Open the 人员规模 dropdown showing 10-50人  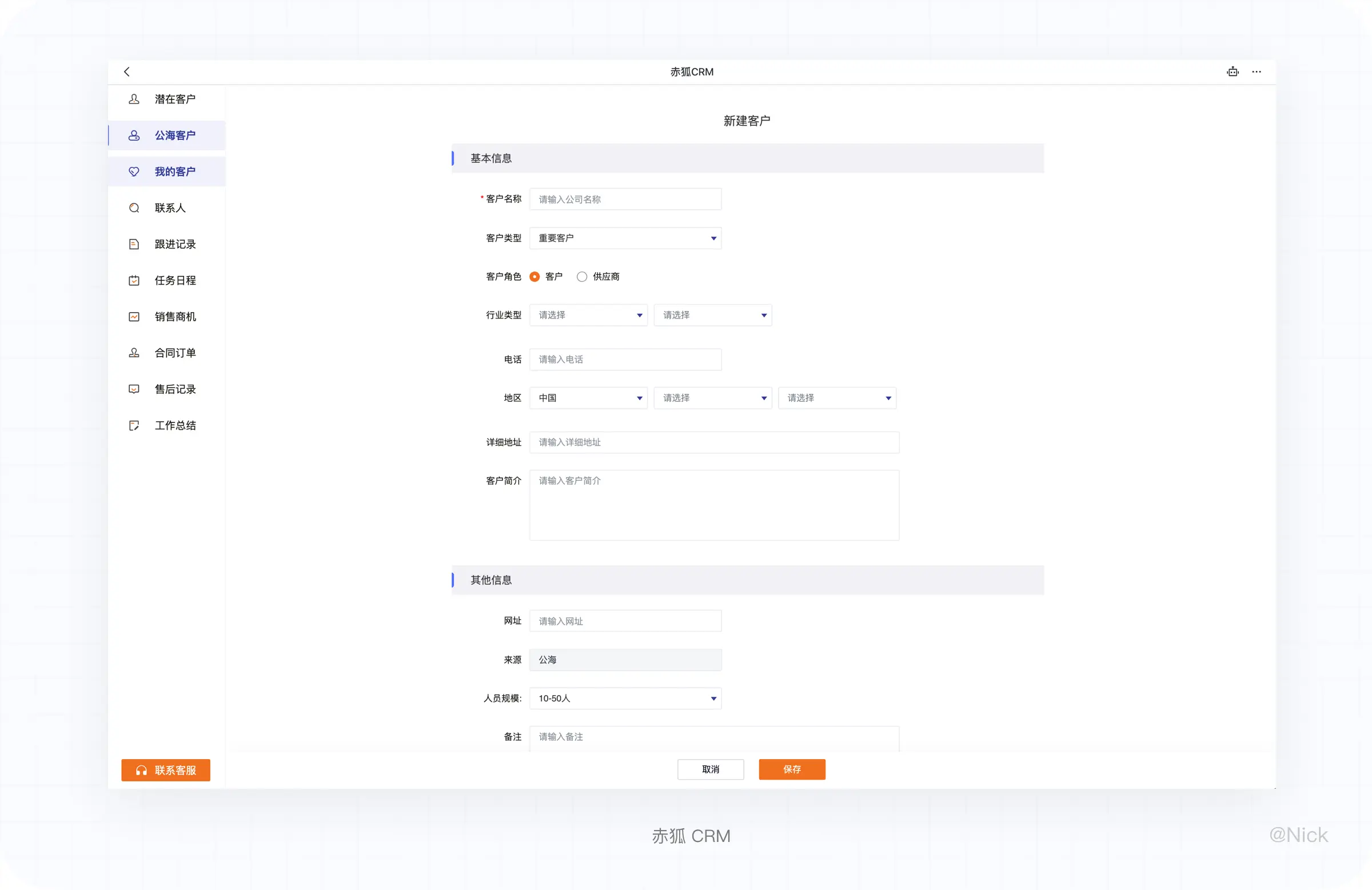(x=625, y=699)
